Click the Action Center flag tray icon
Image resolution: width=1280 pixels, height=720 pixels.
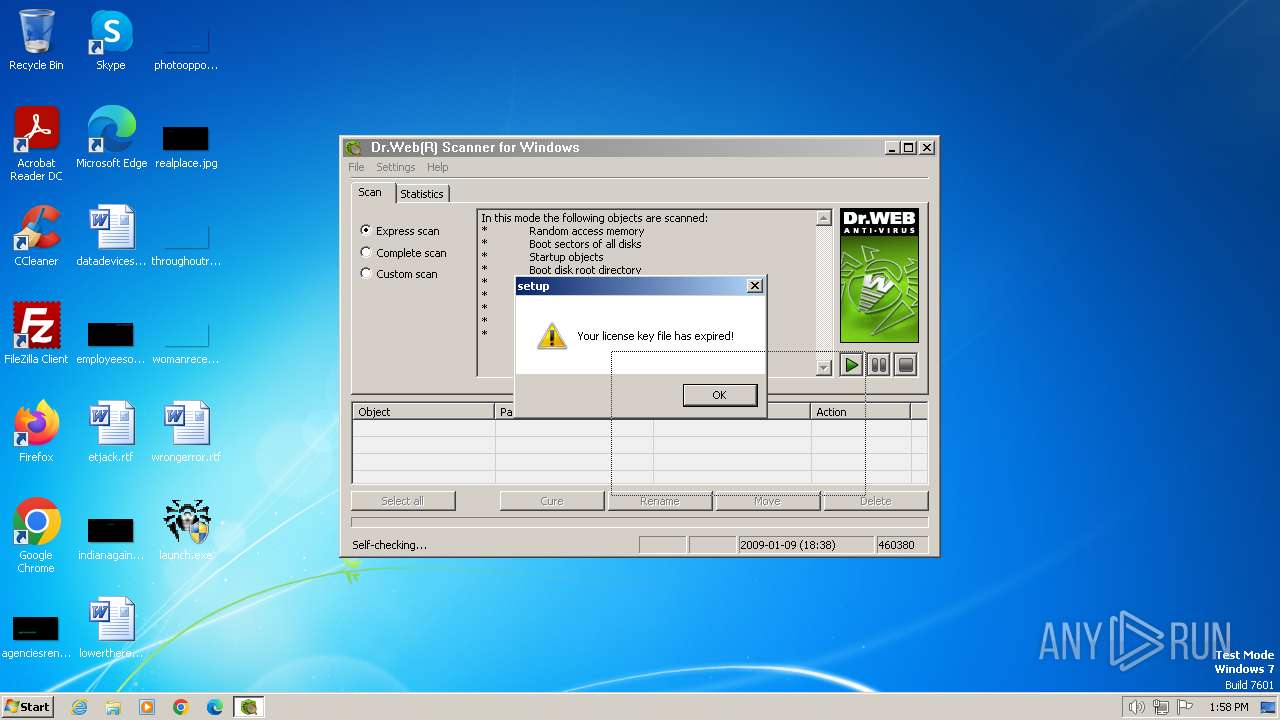[x=1185, y=707]
